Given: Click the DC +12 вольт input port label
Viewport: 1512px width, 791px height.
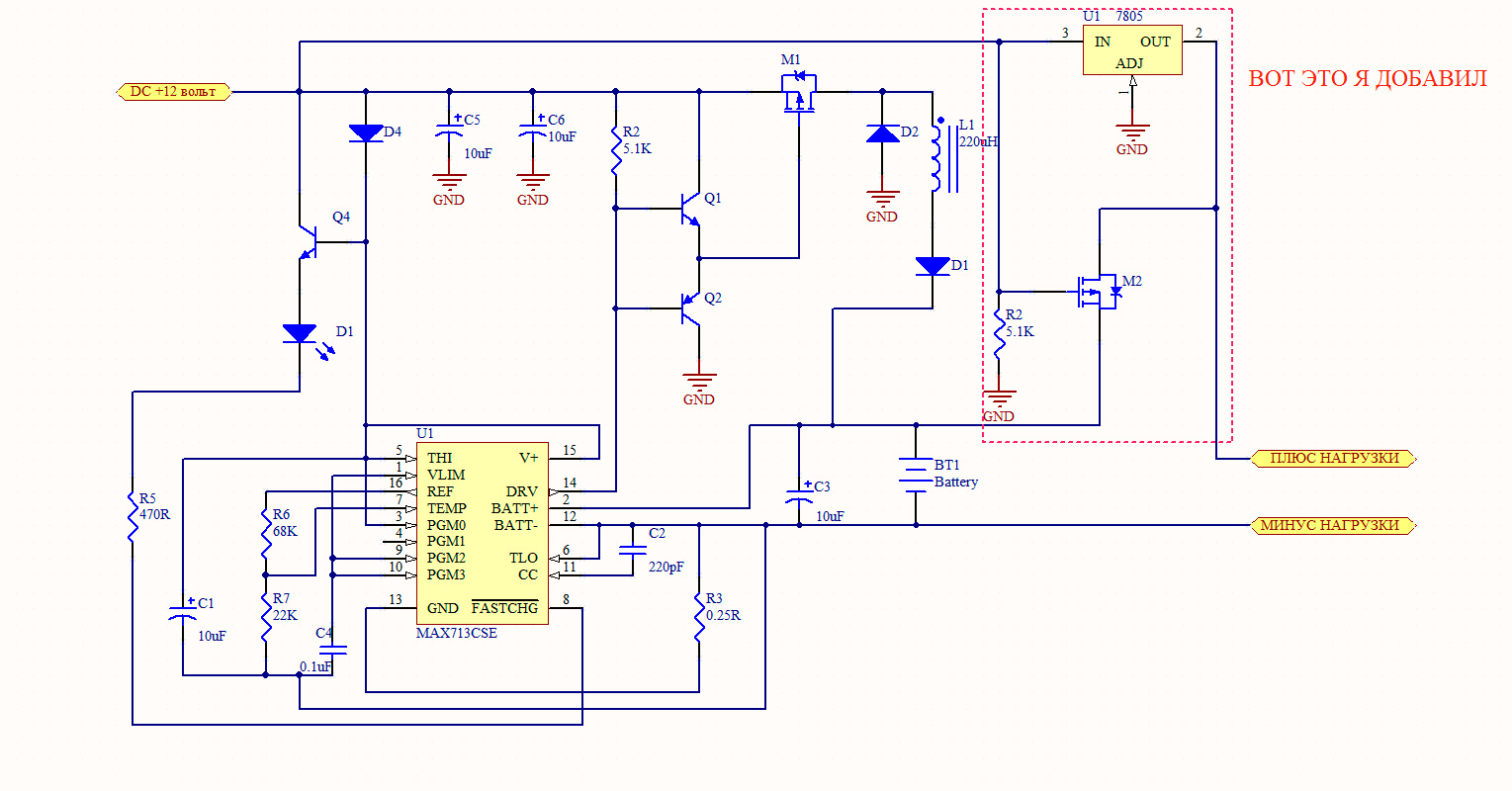Looking at the screenshot, I should 174,92.
